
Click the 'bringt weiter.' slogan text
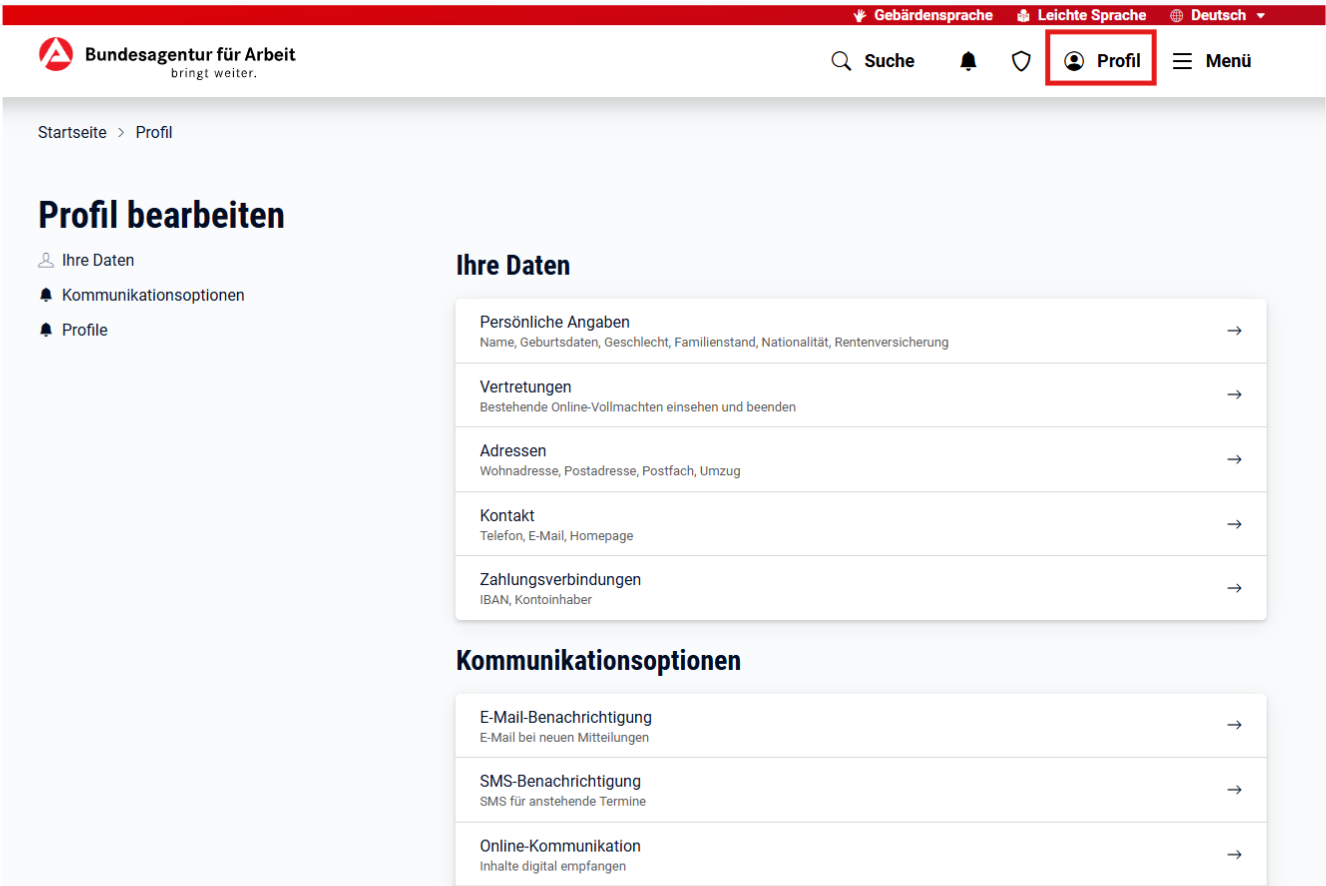point(213,73)
